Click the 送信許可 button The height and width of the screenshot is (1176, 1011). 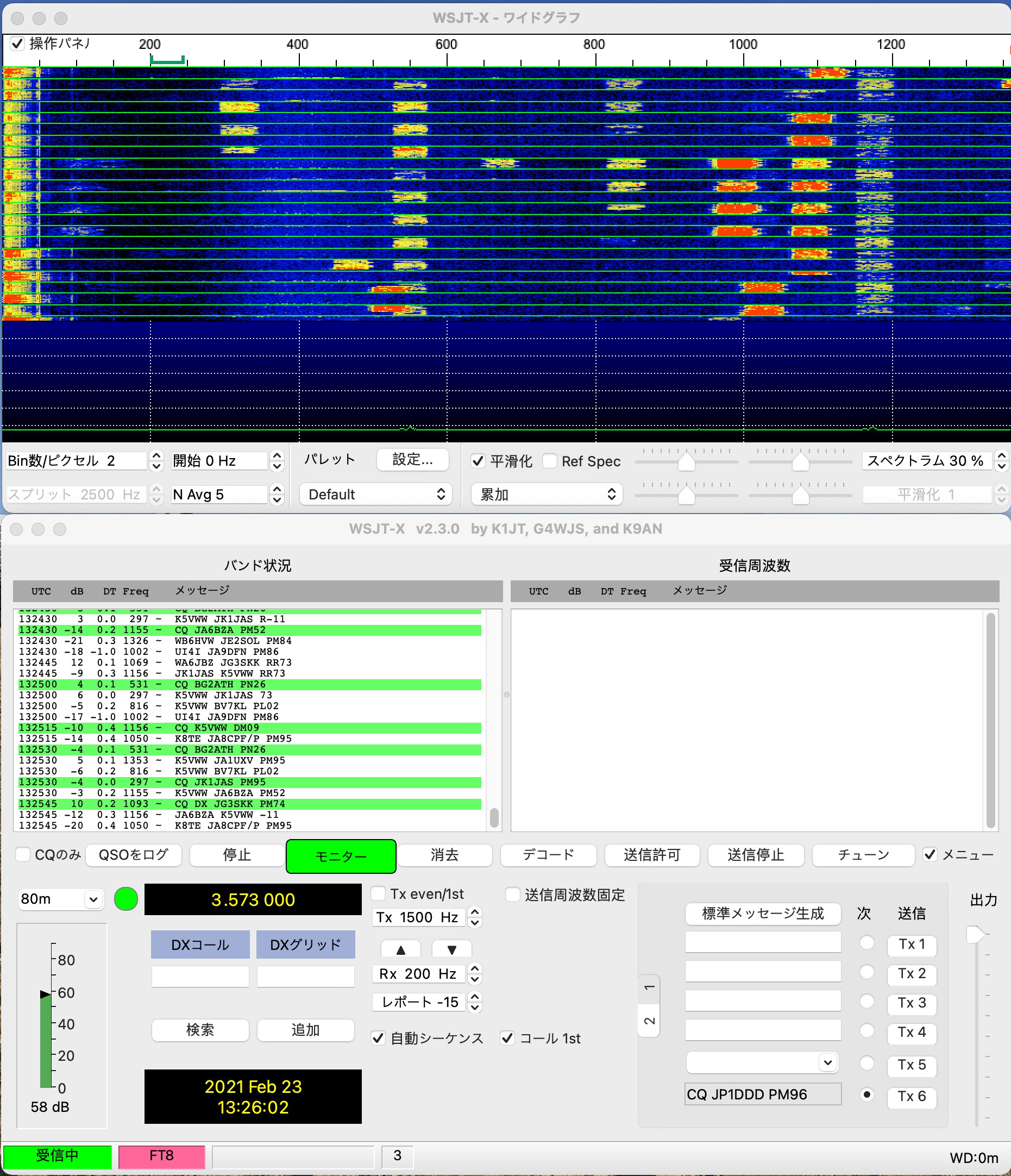point(652,855)
